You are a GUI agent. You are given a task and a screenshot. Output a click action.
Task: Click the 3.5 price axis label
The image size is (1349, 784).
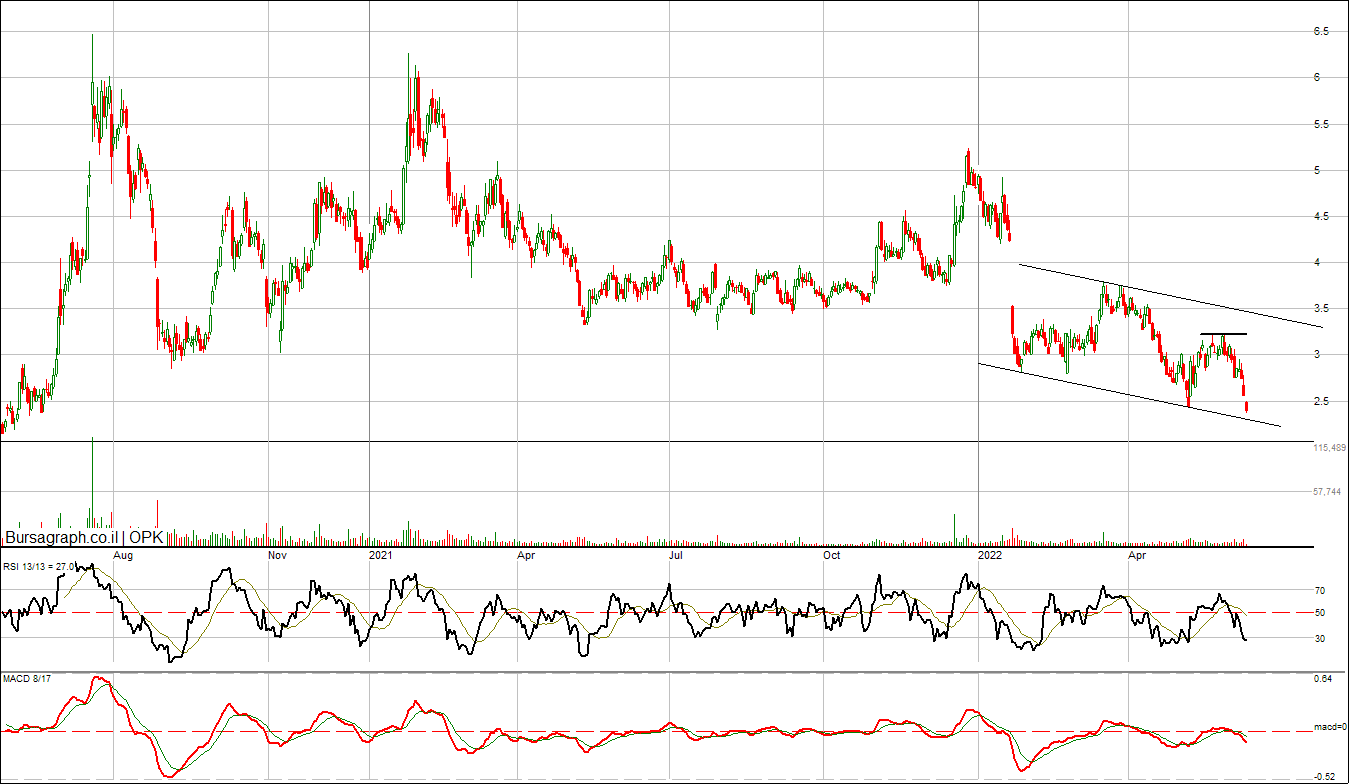click(x=1320, y=308)
